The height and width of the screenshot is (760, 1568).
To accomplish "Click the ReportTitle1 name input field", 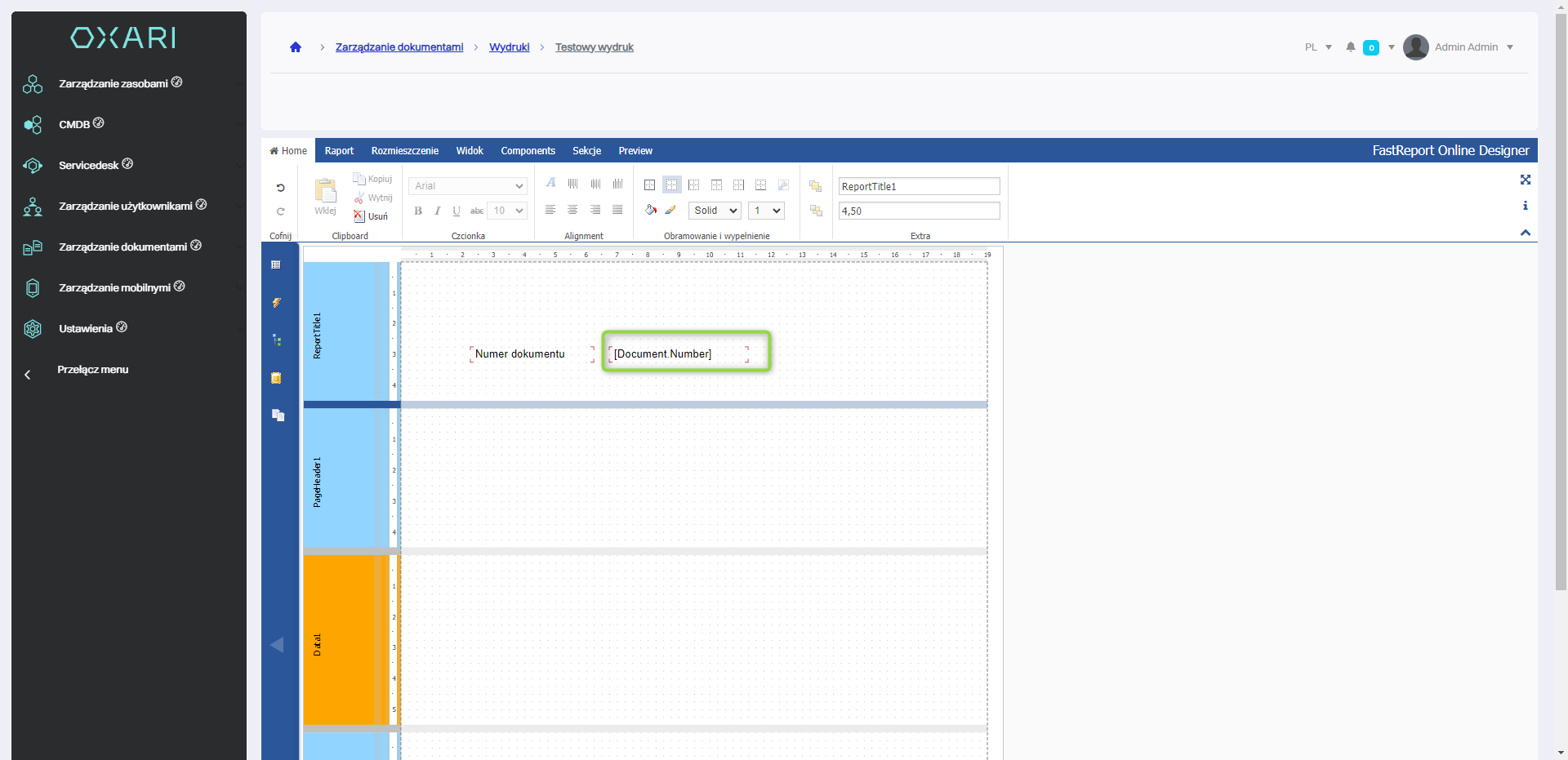I will point(919,187).
